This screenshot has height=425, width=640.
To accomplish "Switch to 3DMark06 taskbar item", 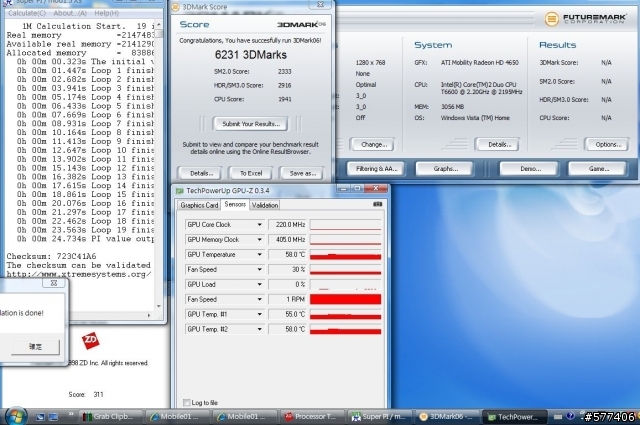I will click(447, 417).
